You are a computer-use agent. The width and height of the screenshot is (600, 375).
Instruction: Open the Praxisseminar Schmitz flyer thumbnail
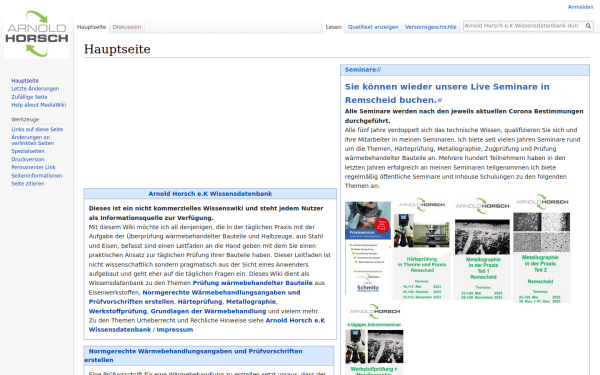(x=368, y=248)
